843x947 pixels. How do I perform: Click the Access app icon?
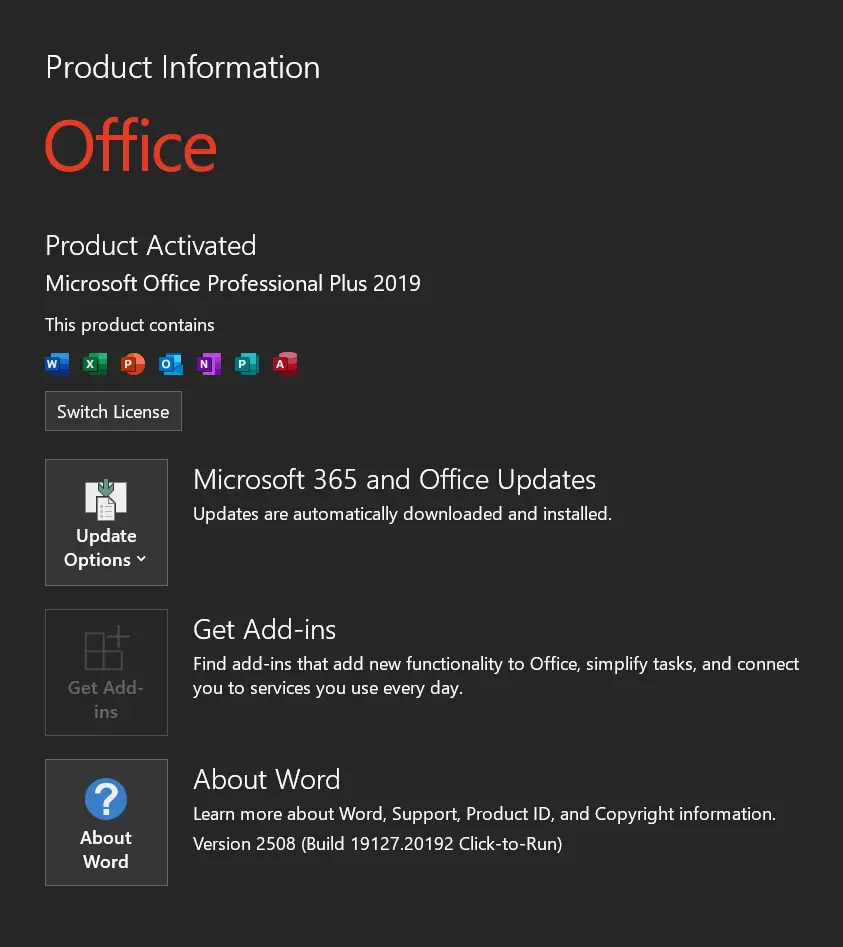coord(285,364)
